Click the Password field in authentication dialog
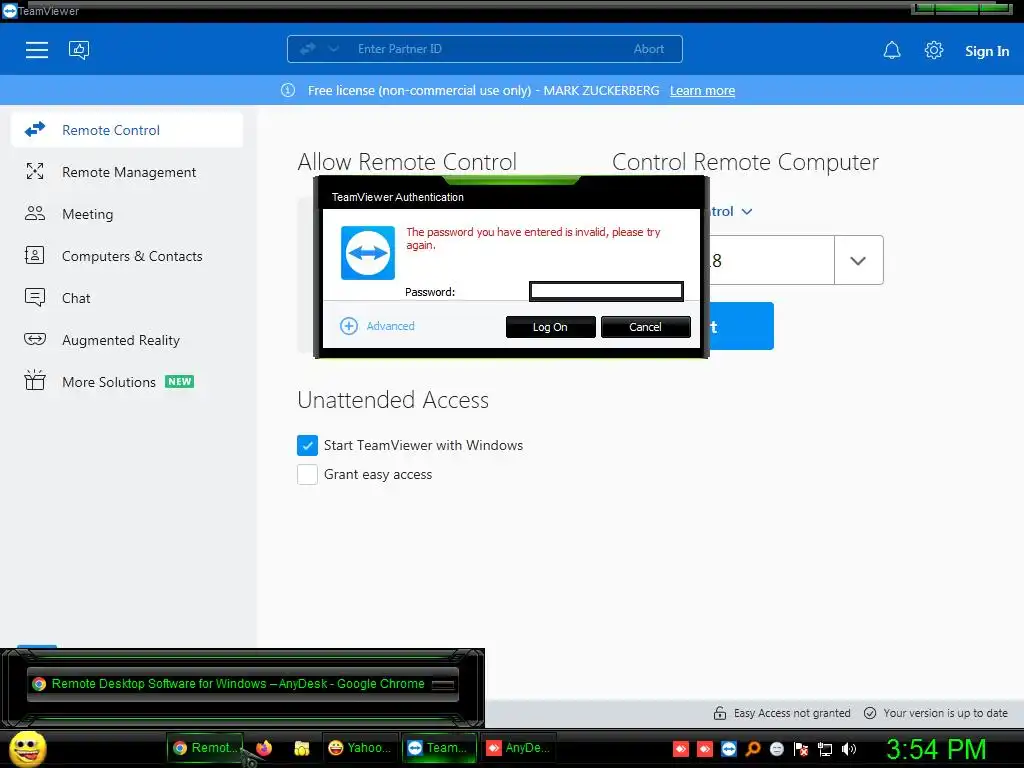The image size is (1024, 768). [606, 291]
